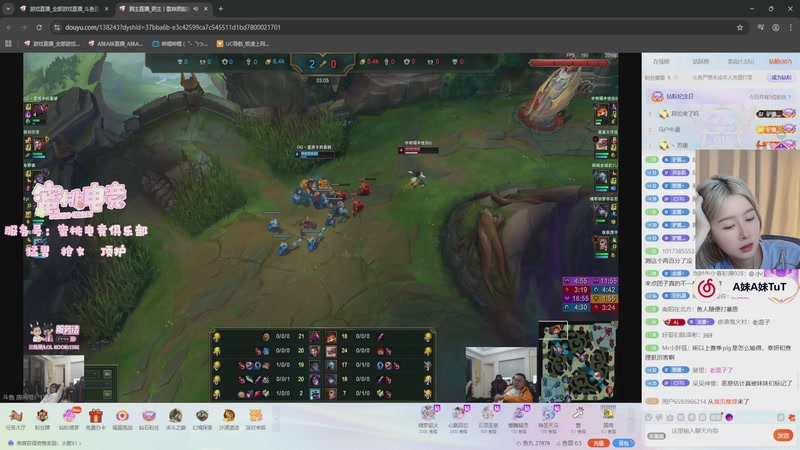Viewport: 800px width, 450px height.
Task: Click the orange 发送 send button
Action: 783,435
